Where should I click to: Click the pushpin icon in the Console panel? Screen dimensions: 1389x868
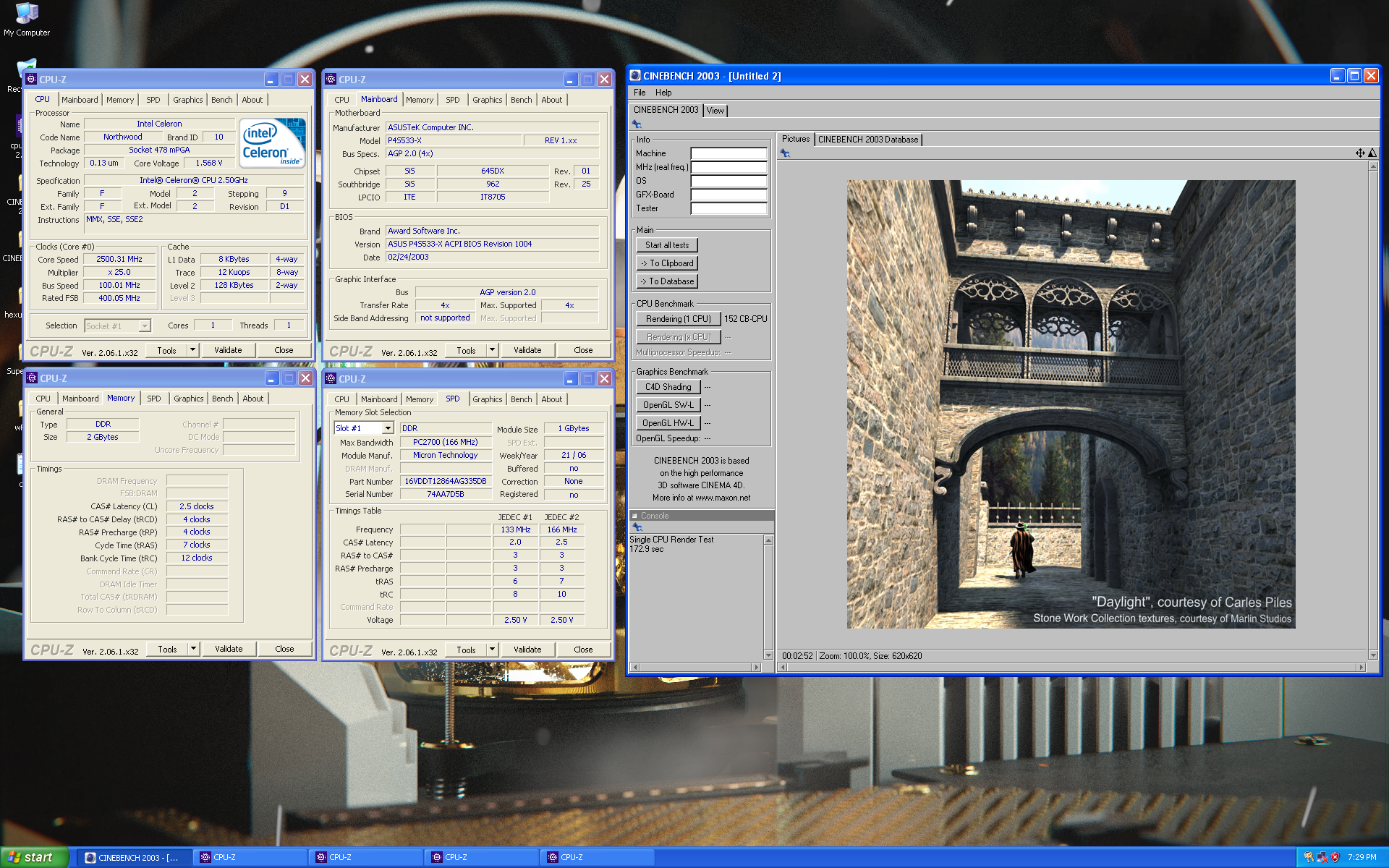637,527
